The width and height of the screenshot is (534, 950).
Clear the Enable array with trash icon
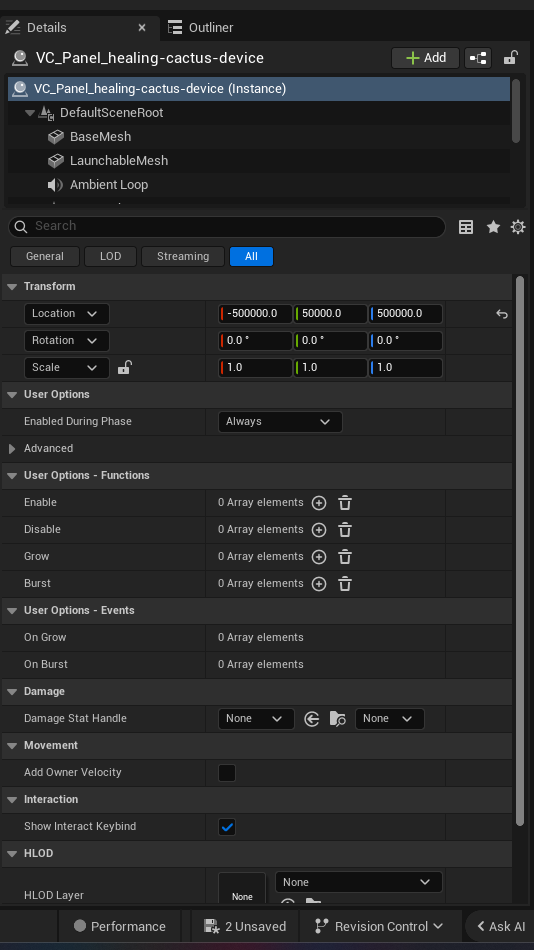click(x=345, y=503)
